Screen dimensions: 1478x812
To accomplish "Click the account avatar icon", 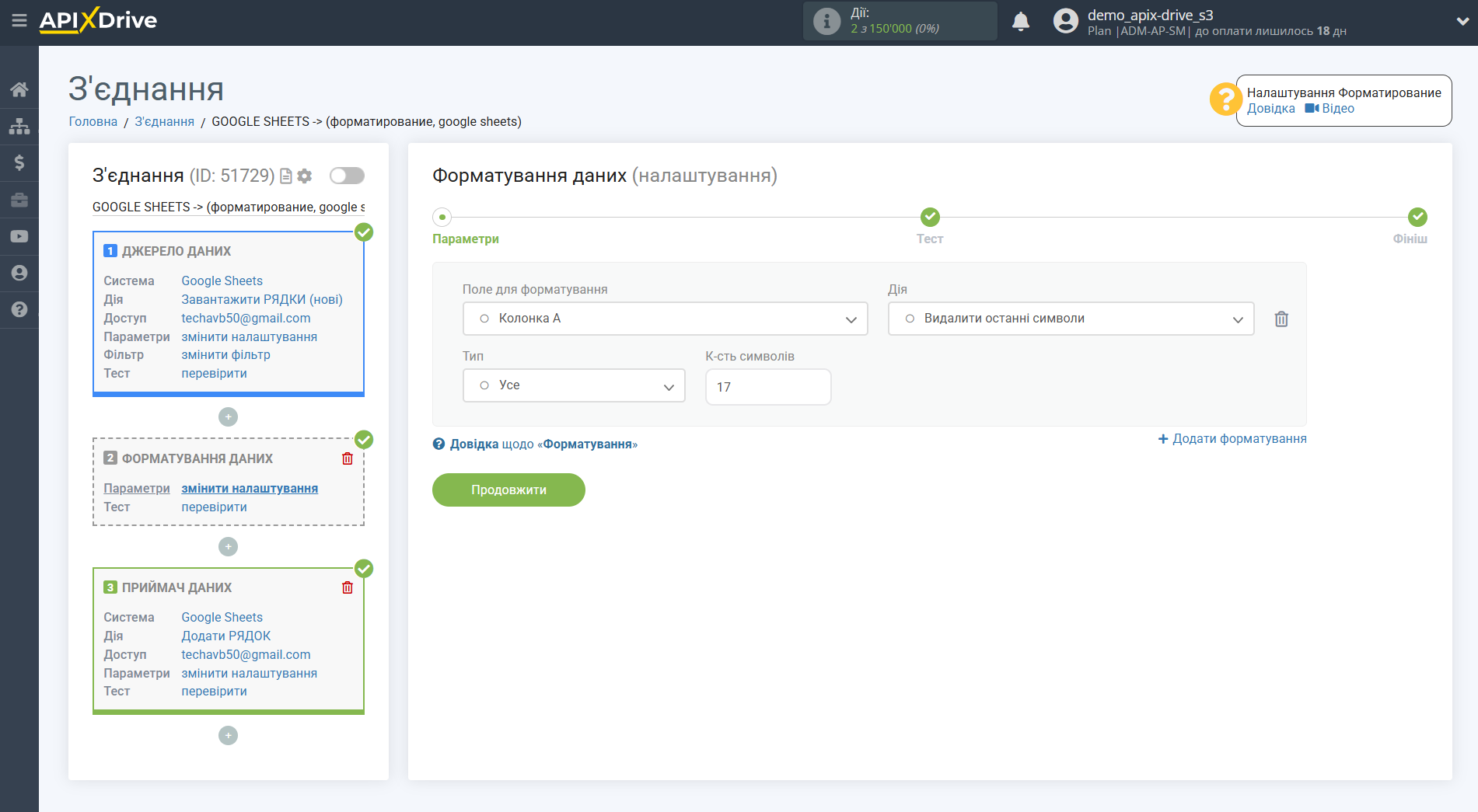I will point(1066,21).
